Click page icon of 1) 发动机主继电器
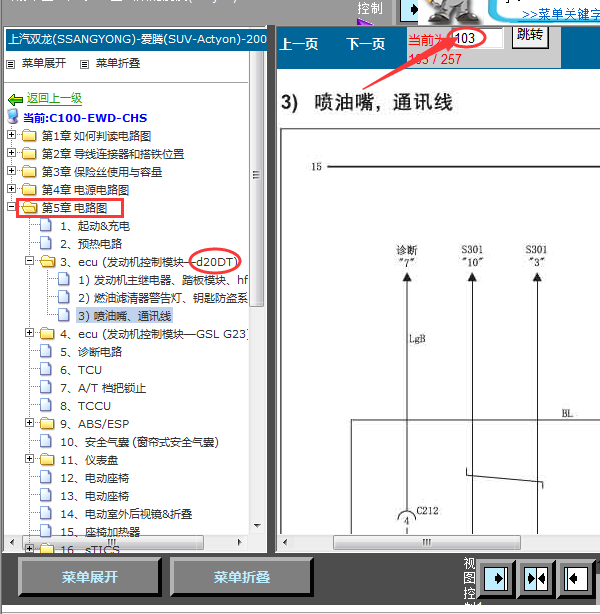600x614 pixels. click(64, 279)
